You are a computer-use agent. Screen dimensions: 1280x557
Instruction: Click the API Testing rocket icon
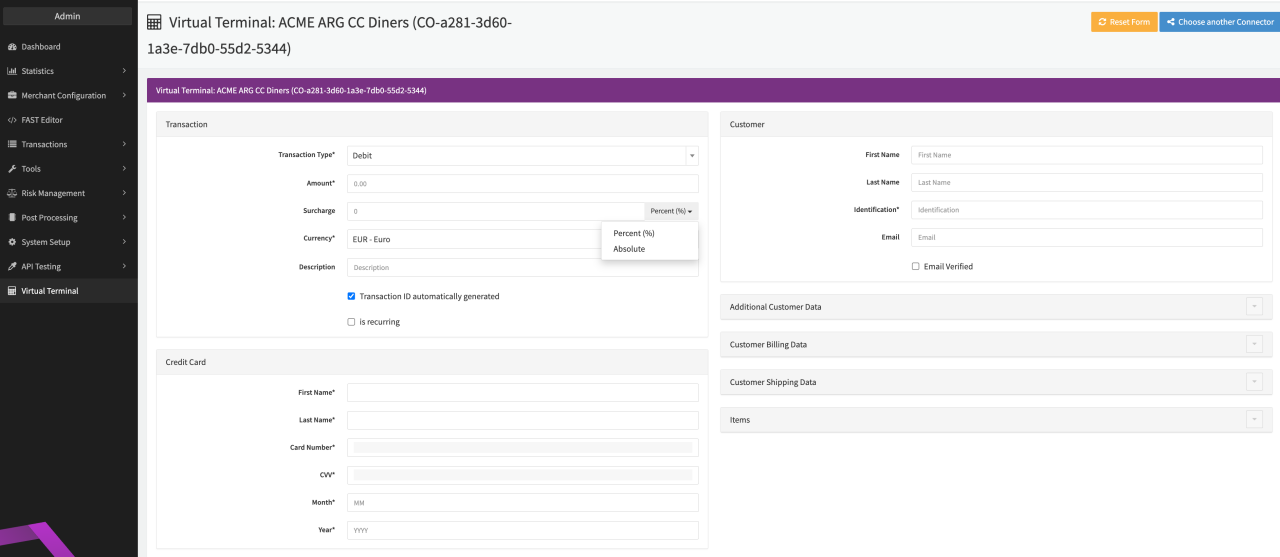click(x=11, y=267)
